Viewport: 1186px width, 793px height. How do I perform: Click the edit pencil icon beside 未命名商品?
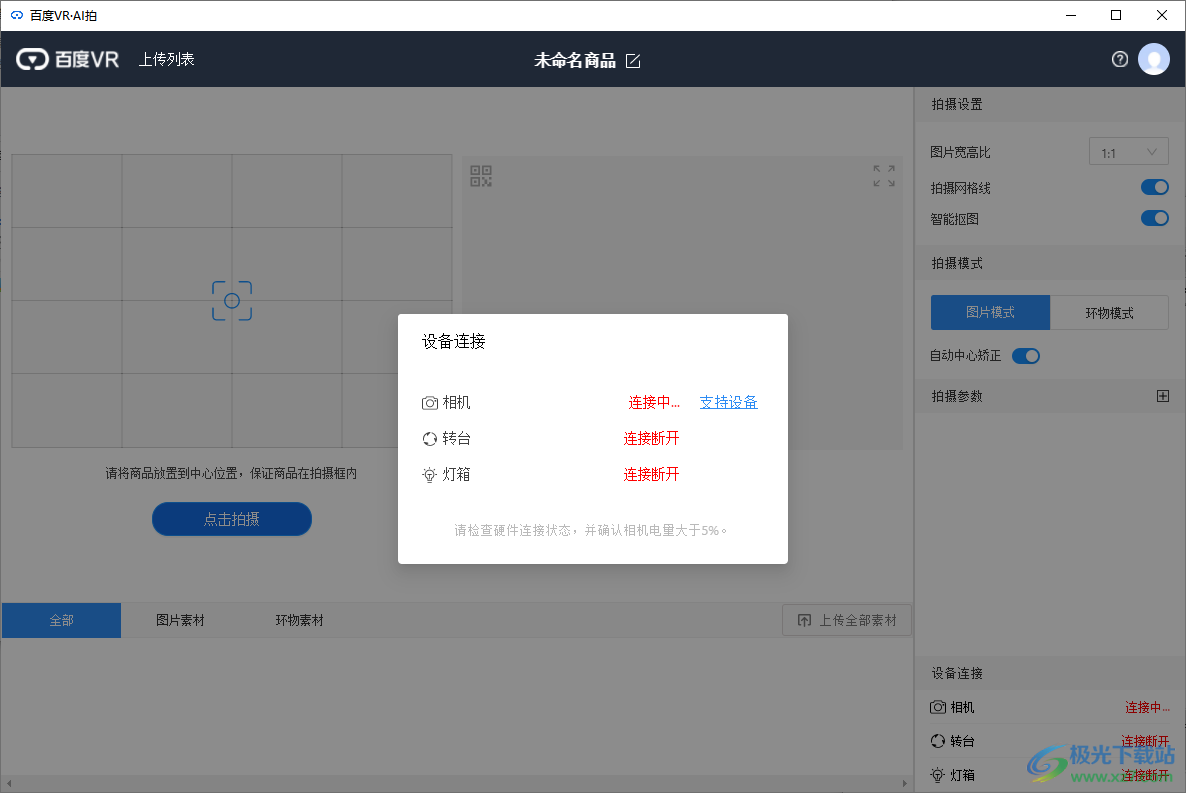[x=633, y=60]
